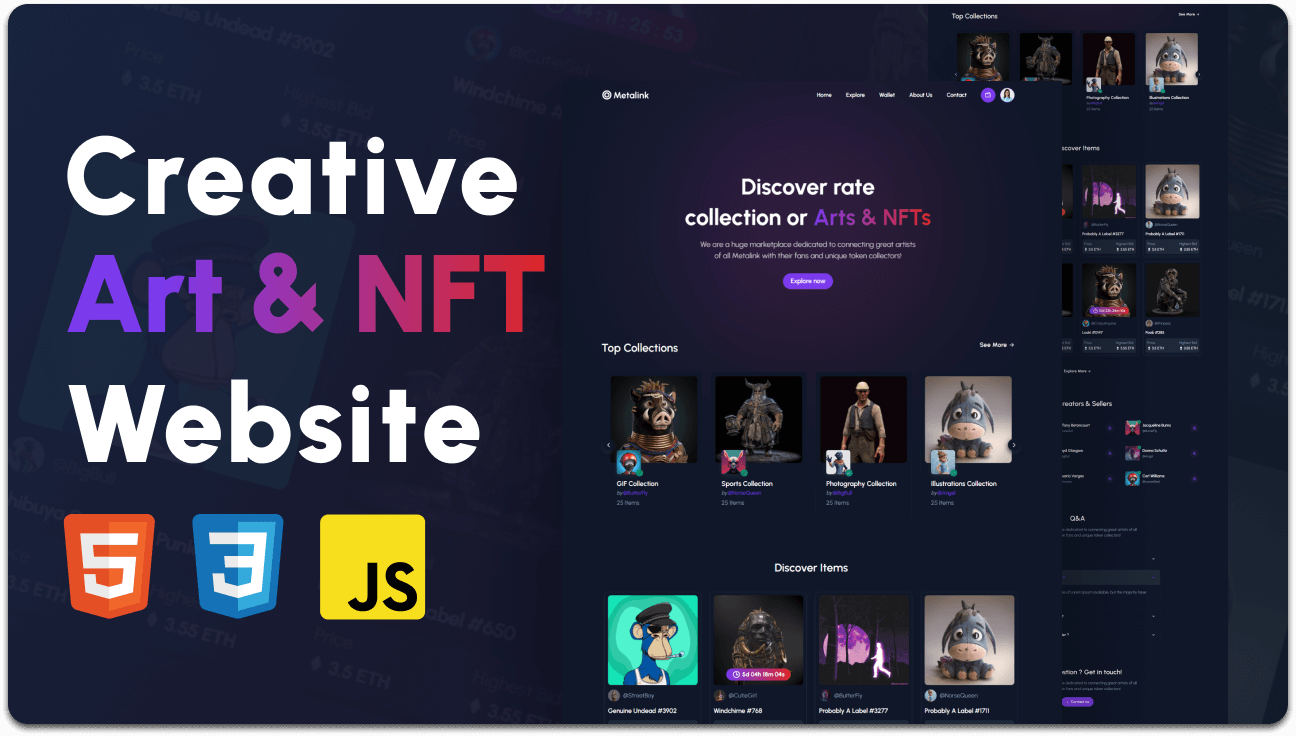
Task: Click See More in the background page
Action: [x=1188, y=15]
